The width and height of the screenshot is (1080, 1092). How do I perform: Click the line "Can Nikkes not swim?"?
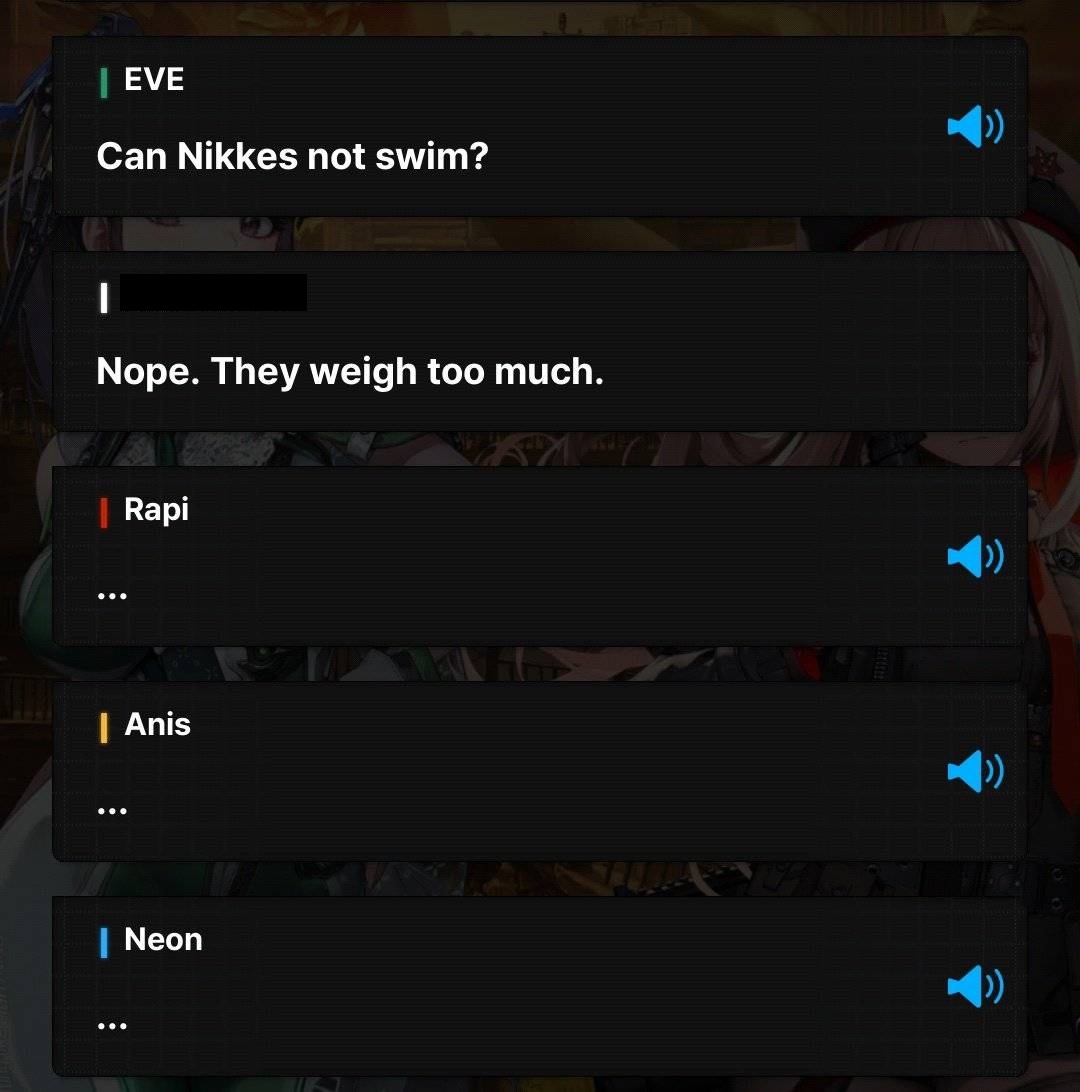pyautogui.click(x=292, y=156)
